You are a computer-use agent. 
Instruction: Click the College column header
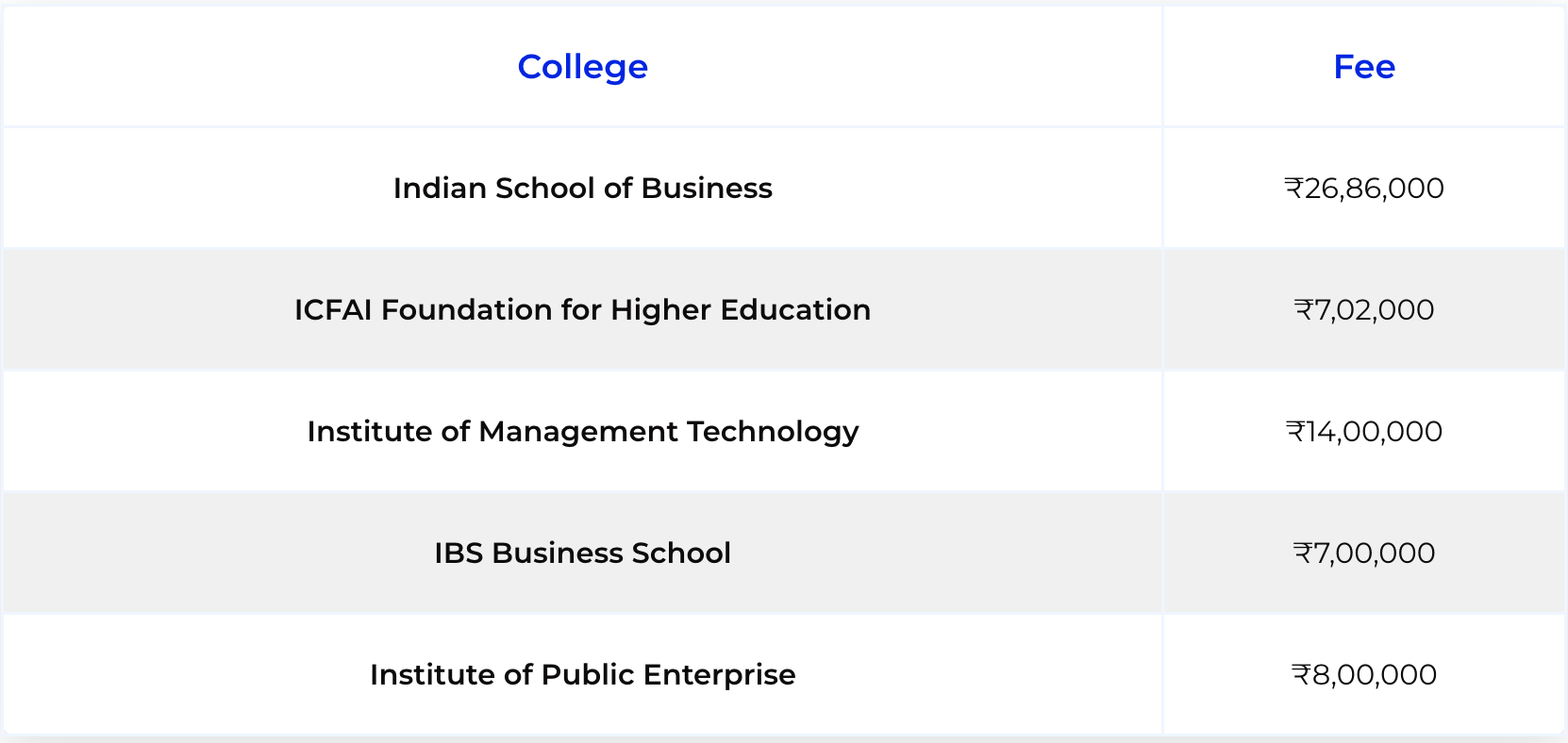(x=582, y=67)
